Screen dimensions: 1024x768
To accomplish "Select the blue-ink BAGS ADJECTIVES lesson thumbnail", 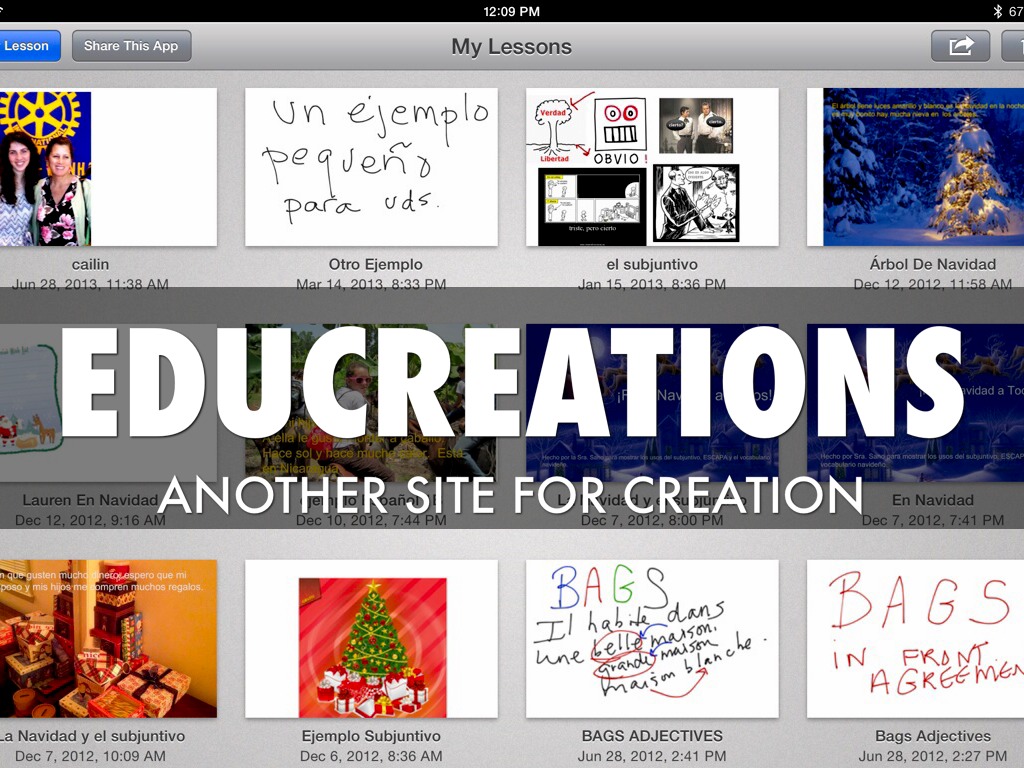I will tap(652, 638).
